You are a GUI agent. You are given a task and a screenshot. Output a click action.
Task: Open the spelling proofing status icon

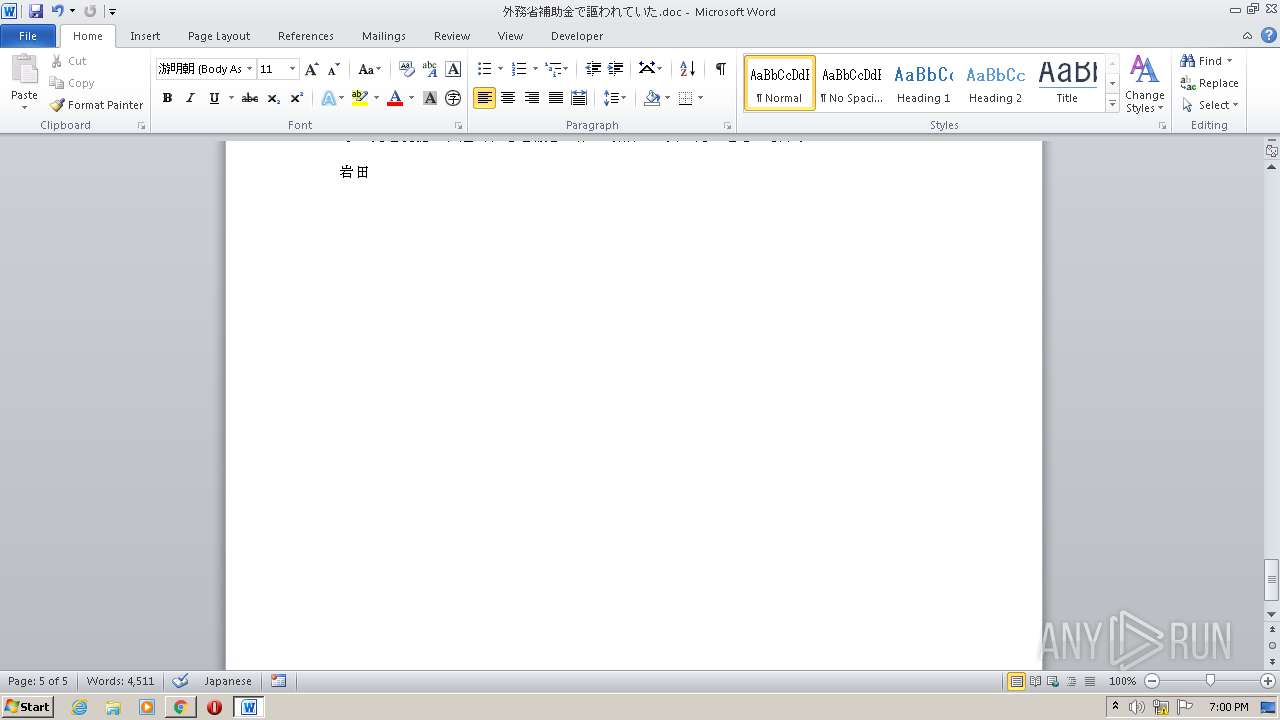point(180,681)
